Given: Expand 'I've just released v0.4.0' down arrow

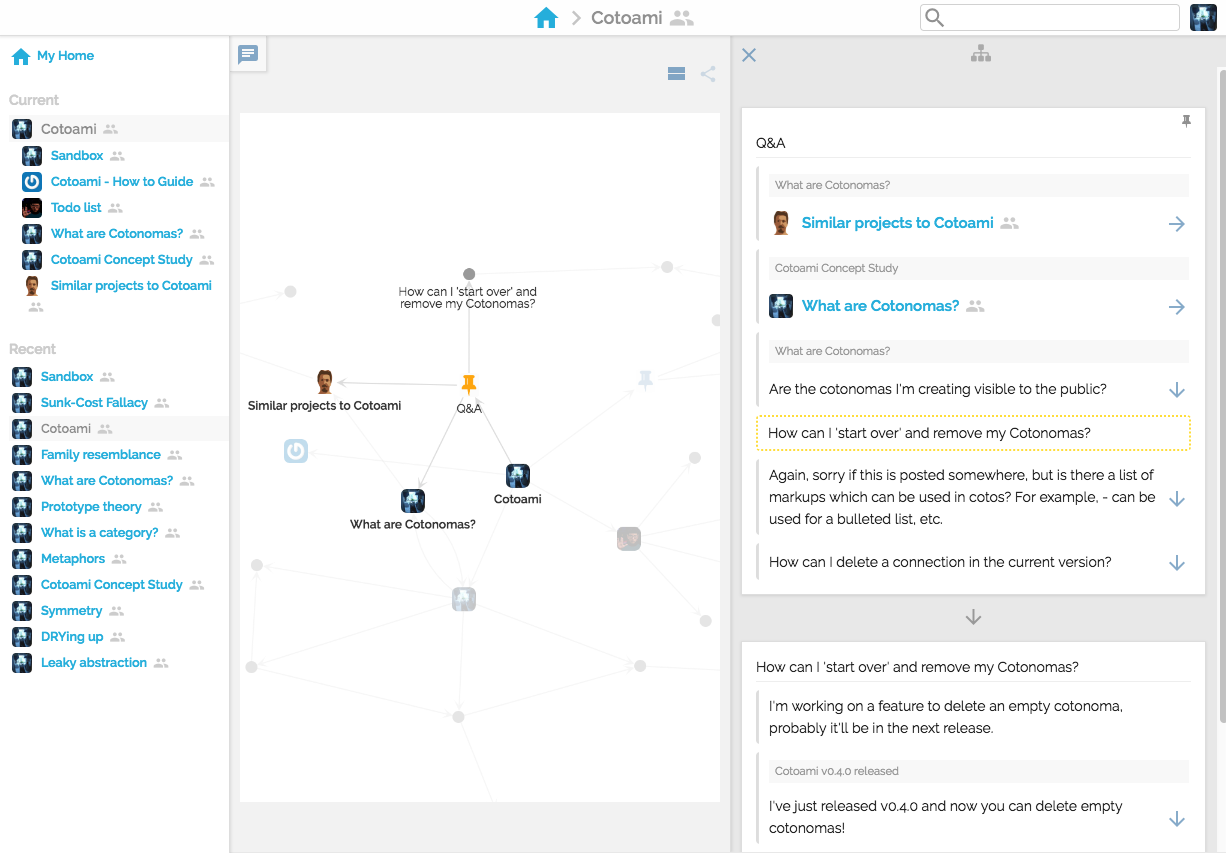Looking at the screenshot, I should tap(1177, 818).
